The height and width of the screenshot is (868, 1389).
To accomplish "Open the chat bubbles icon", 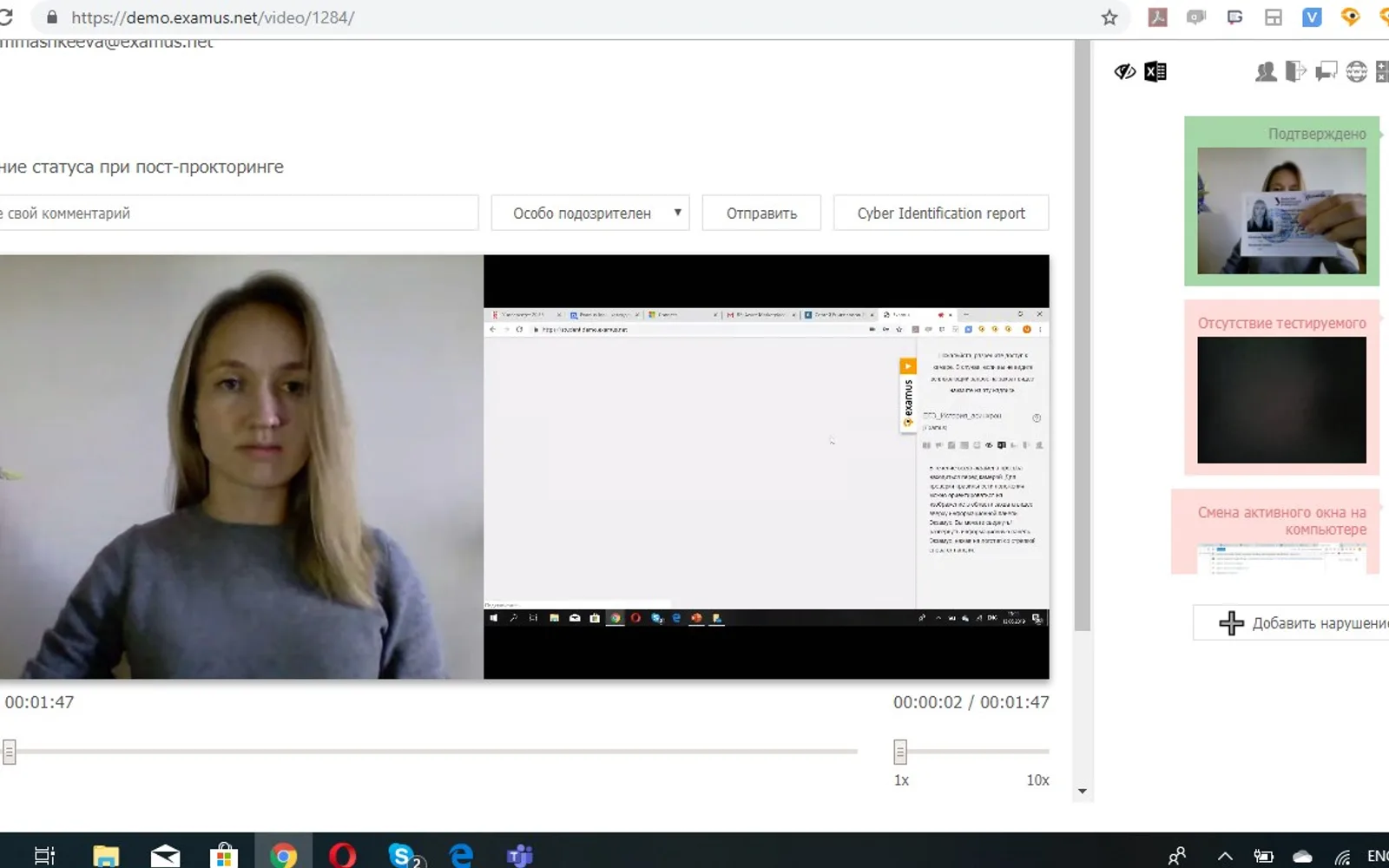I will coord(1326,71).
